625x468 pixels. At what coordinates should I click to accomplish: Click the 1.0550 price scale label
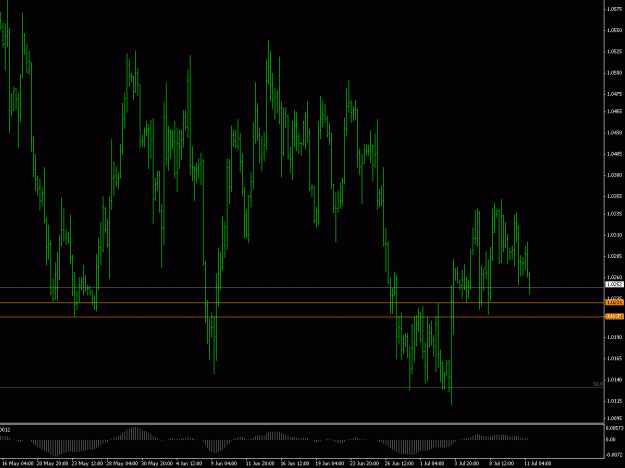pos(614,30)
